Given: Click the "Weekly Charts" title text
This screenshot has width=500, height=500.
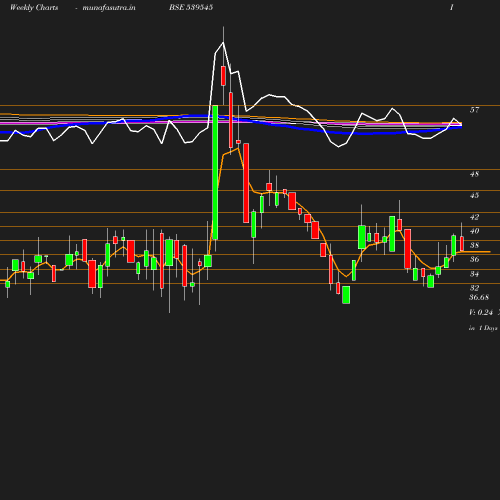Looking at the screenshot, I should click(x=34, y=7).
